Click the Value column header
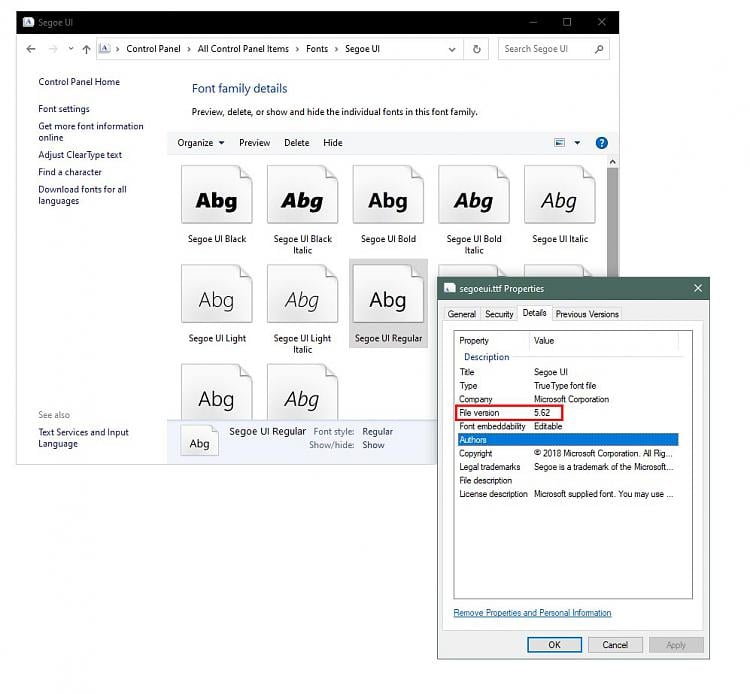This screenshot has height=694, width=750. [x=605, y=341]
